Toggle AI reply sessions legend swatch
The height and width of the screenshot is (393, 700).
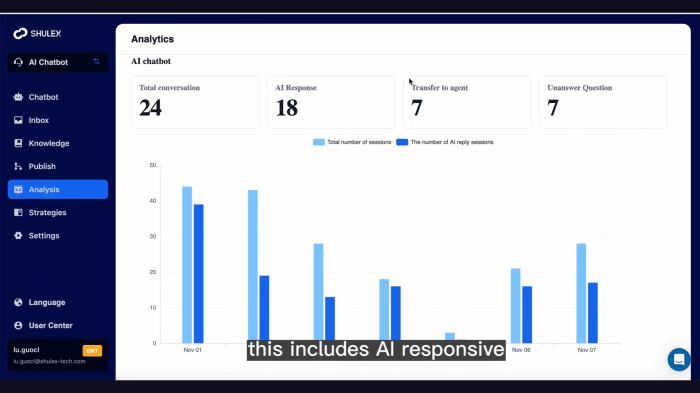click(402, 142)
